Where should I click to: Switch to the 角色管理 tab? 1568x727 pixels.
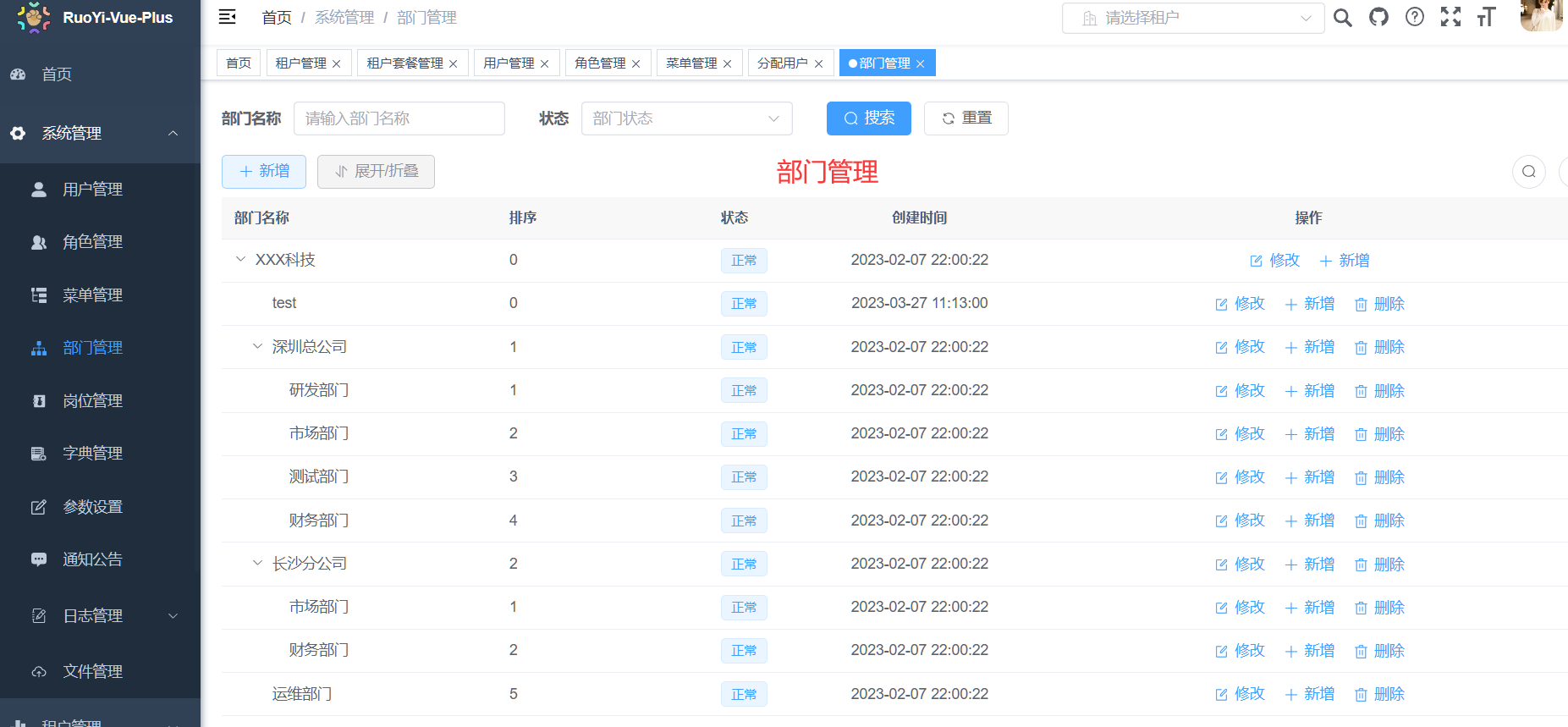click(600, 63)
